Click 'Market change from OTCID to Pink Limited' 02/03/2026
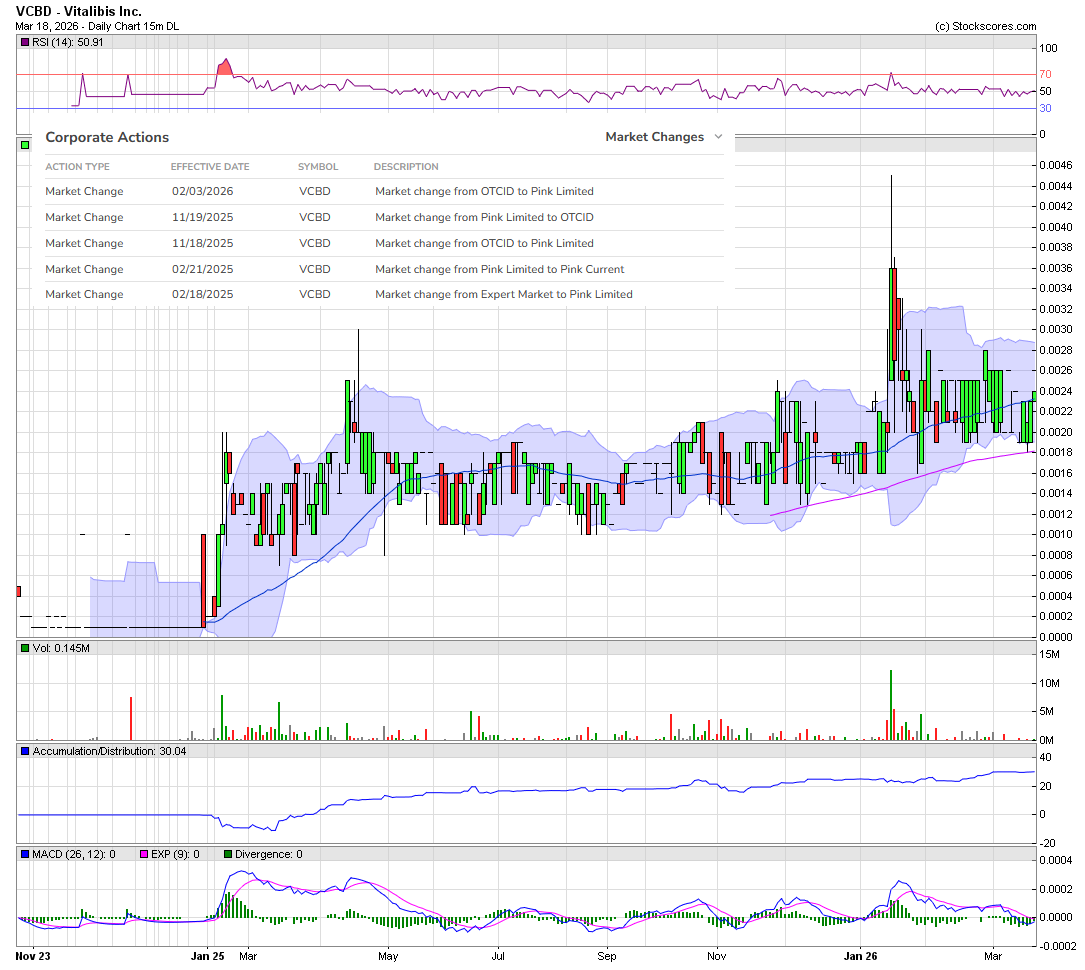 click(484, 192)
